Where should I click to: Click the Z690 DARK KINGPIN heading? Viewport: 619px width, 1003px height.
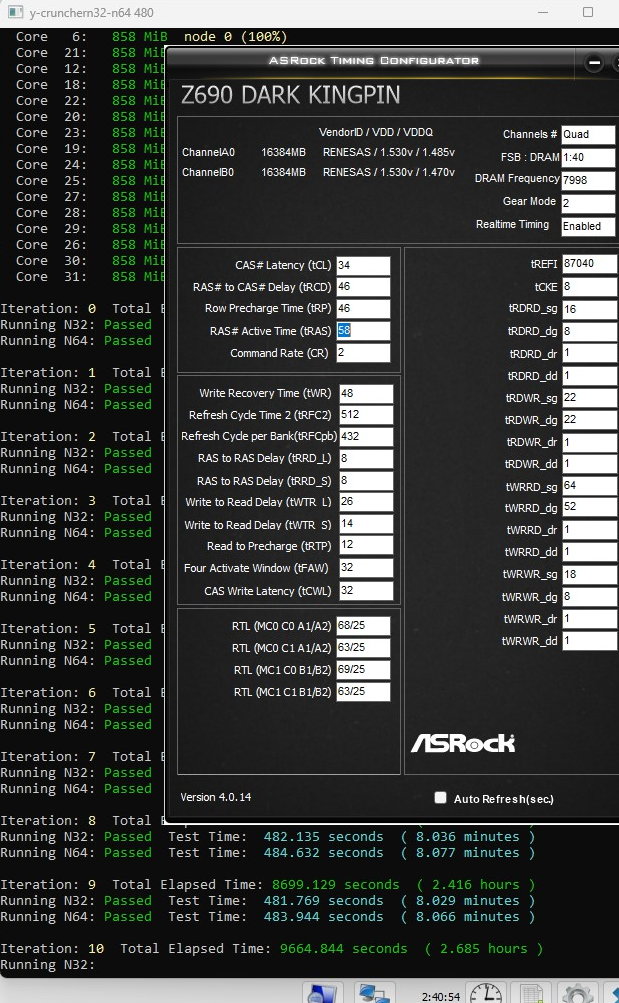[x=290, y=95]
